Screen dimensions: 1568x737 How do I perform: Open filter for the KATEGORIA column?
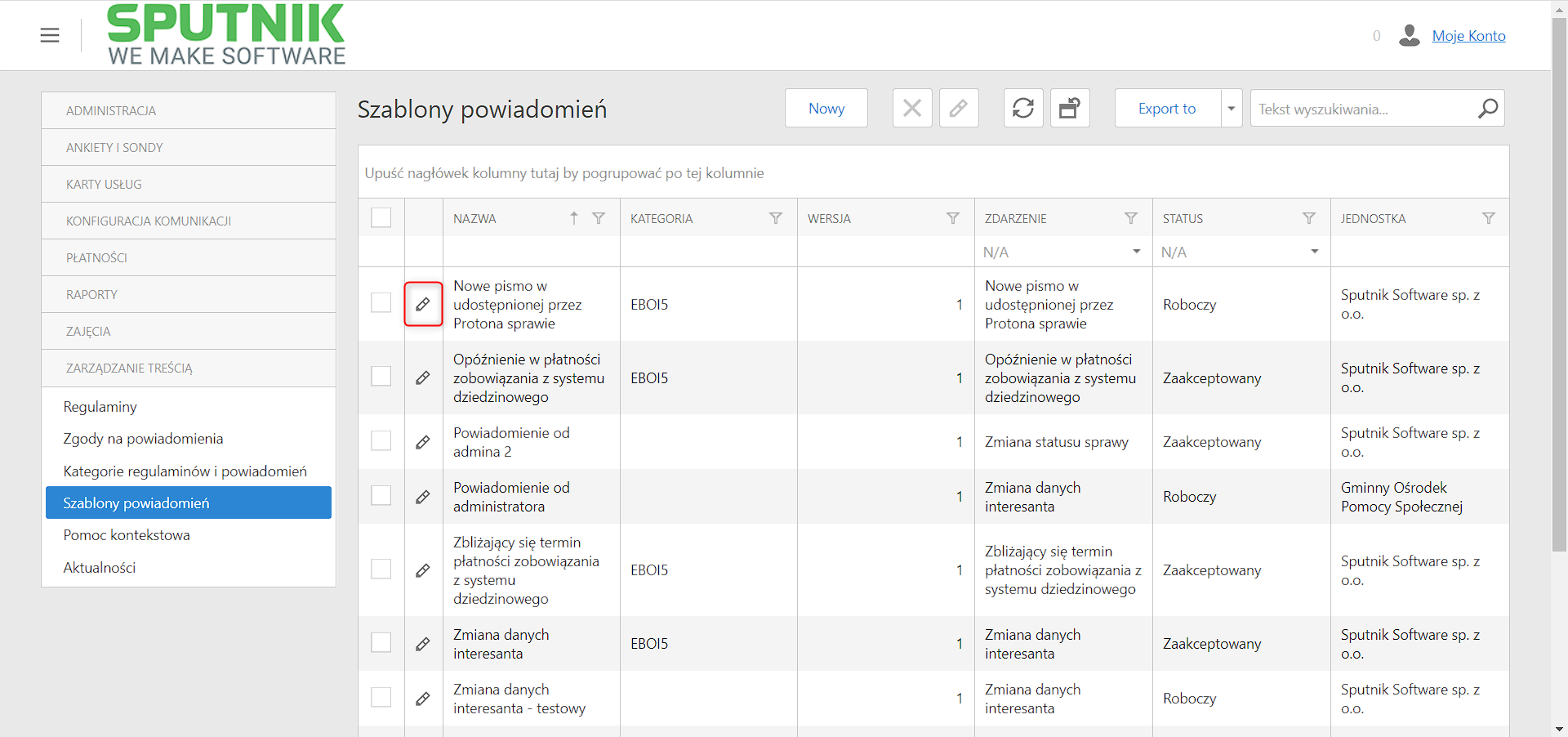coord(776,218)
